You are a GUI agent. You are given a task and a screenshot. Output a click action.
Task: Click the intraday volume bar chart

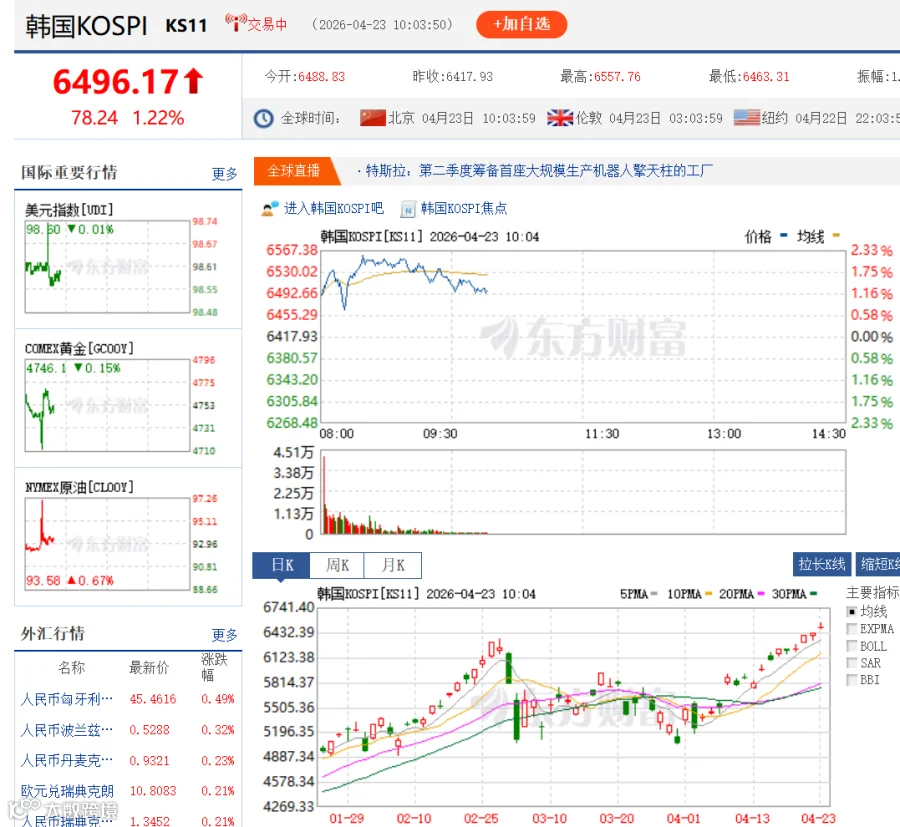coord(583,492)
